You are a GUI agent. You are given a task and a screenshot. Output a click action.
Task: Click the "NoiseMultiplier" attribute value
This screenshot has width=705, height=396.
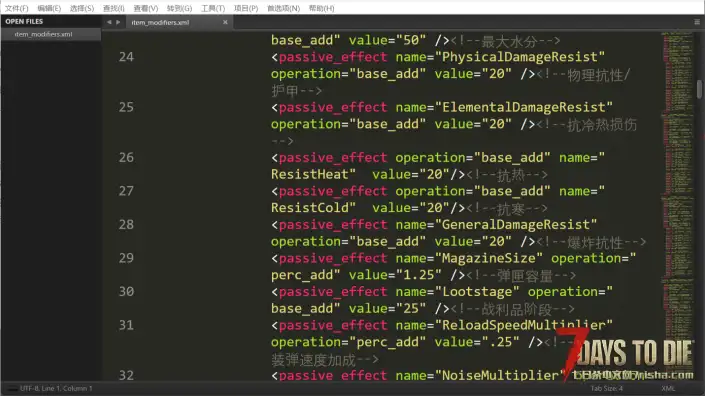tap(500, 376)
